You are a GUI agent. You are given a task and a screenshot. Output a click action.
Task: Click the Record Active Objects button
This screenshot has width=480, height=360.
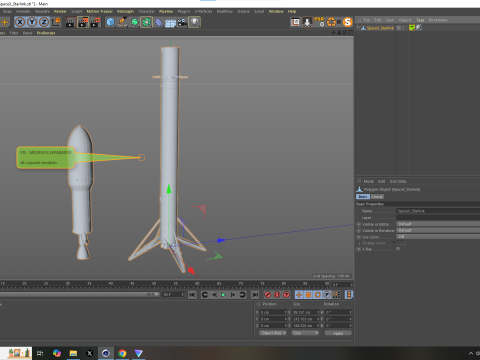[x=267, y=295]
